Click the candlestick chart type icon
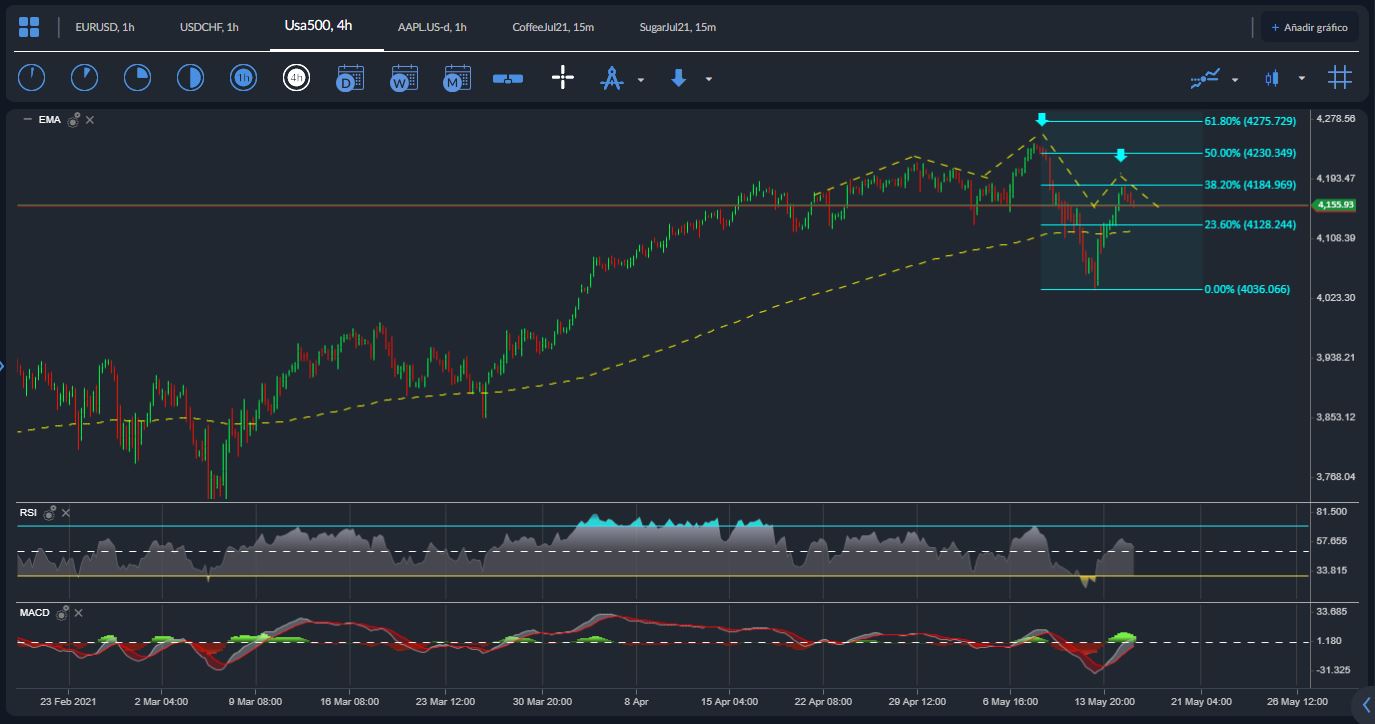Screen dimensions: 1375x724 pos(1272,78)
